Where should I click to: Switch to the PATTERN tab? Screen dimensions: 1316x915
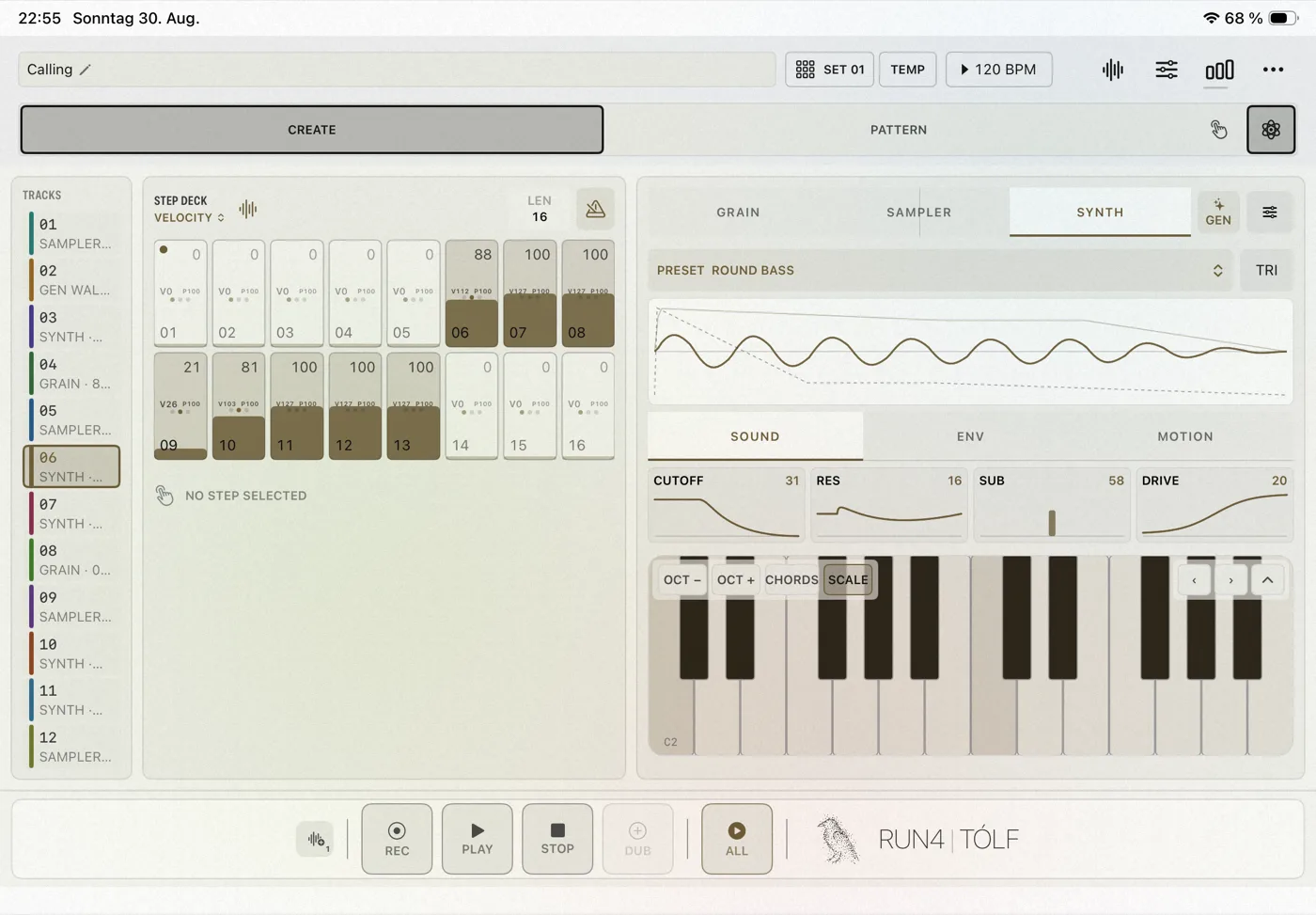coord(899,130)
